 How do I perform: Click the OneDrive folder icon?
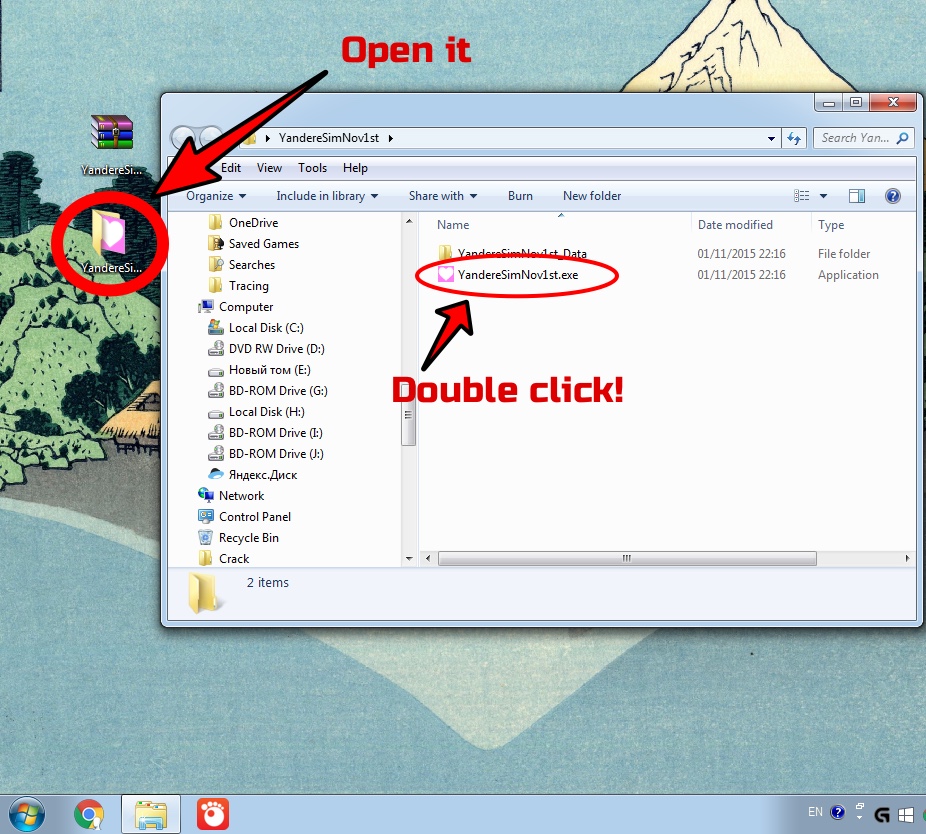[x=216, y=223]
